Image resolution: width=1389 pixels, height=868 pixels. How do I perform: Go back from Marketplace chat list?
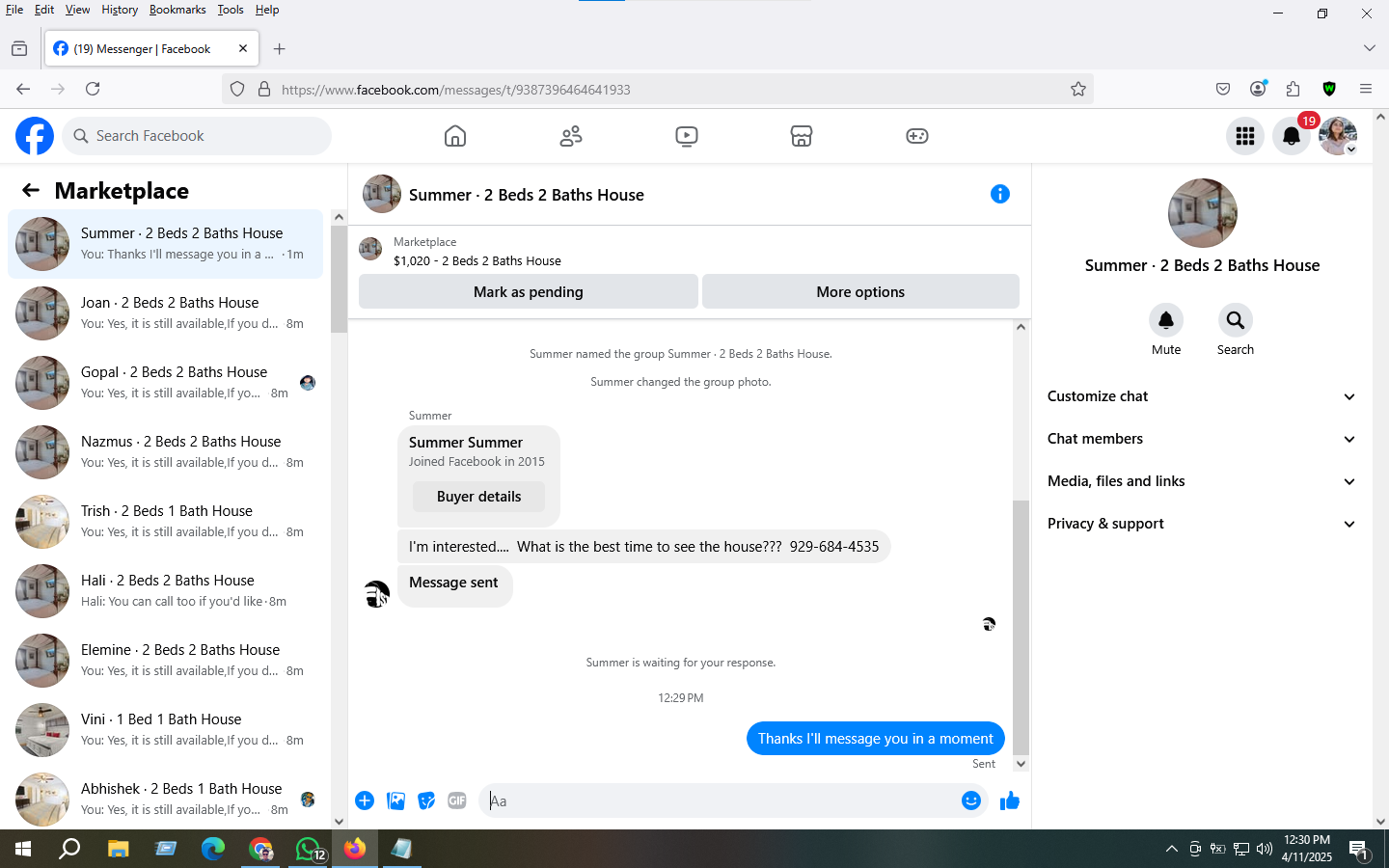pyautogui.click(x=31, y=190)
